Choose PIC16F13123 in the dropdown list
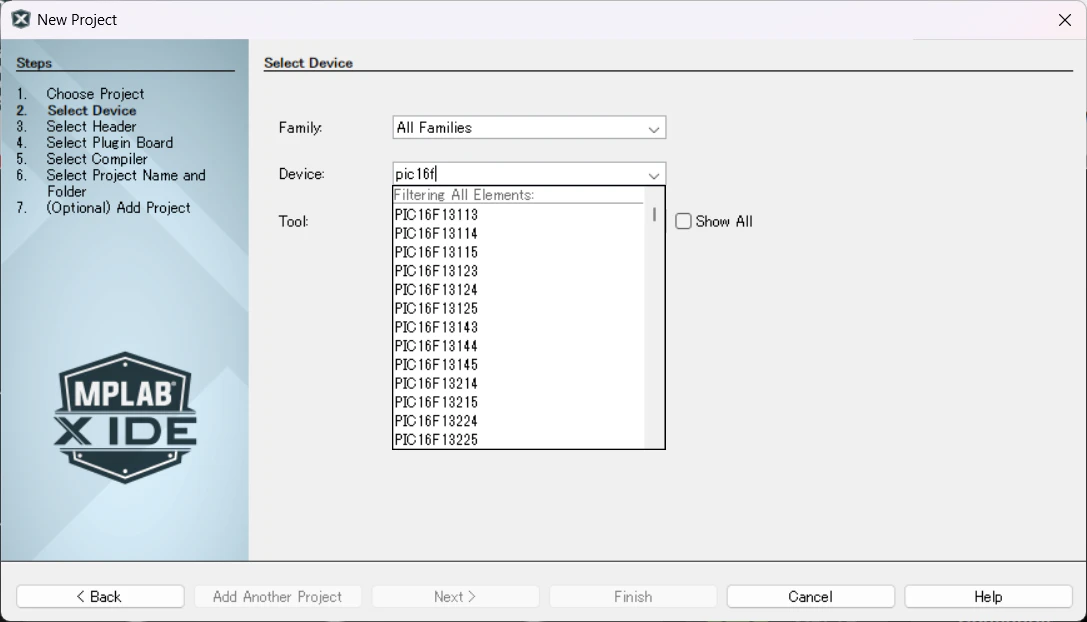 (x=519, y=271)
